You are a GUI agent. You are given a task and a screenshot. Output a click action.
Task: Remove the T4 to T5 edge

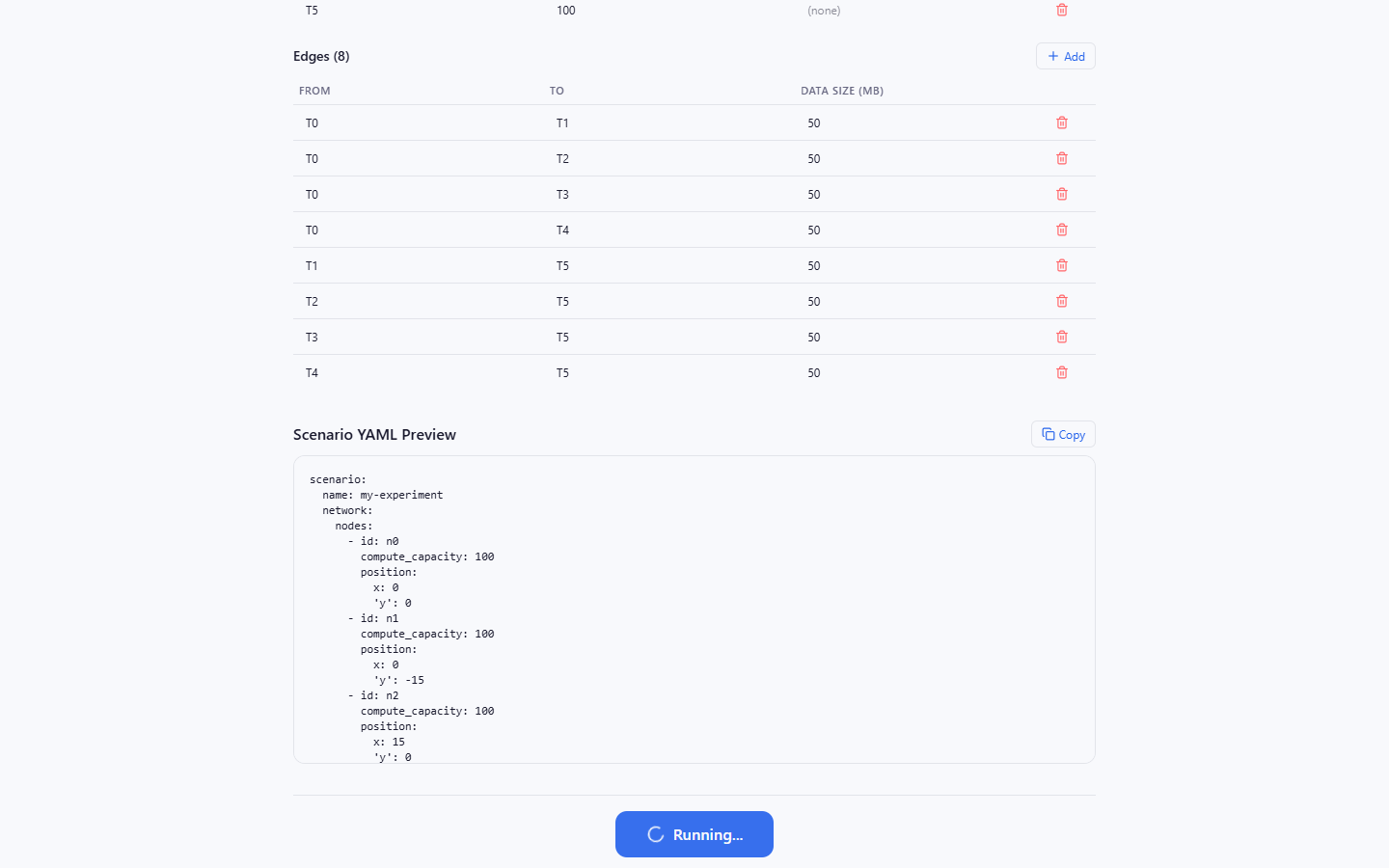point(1061,372)
